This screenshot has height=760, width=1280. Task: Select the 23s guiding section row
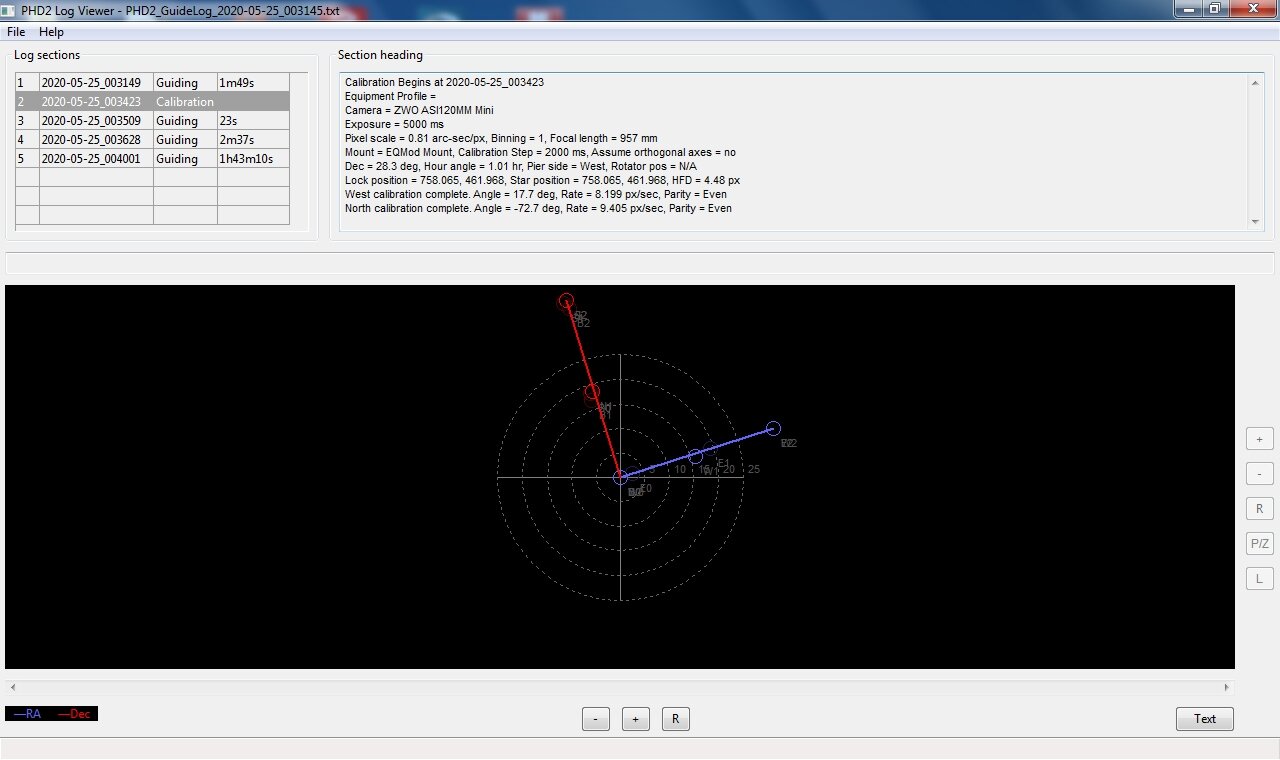(x=152, y=120)
